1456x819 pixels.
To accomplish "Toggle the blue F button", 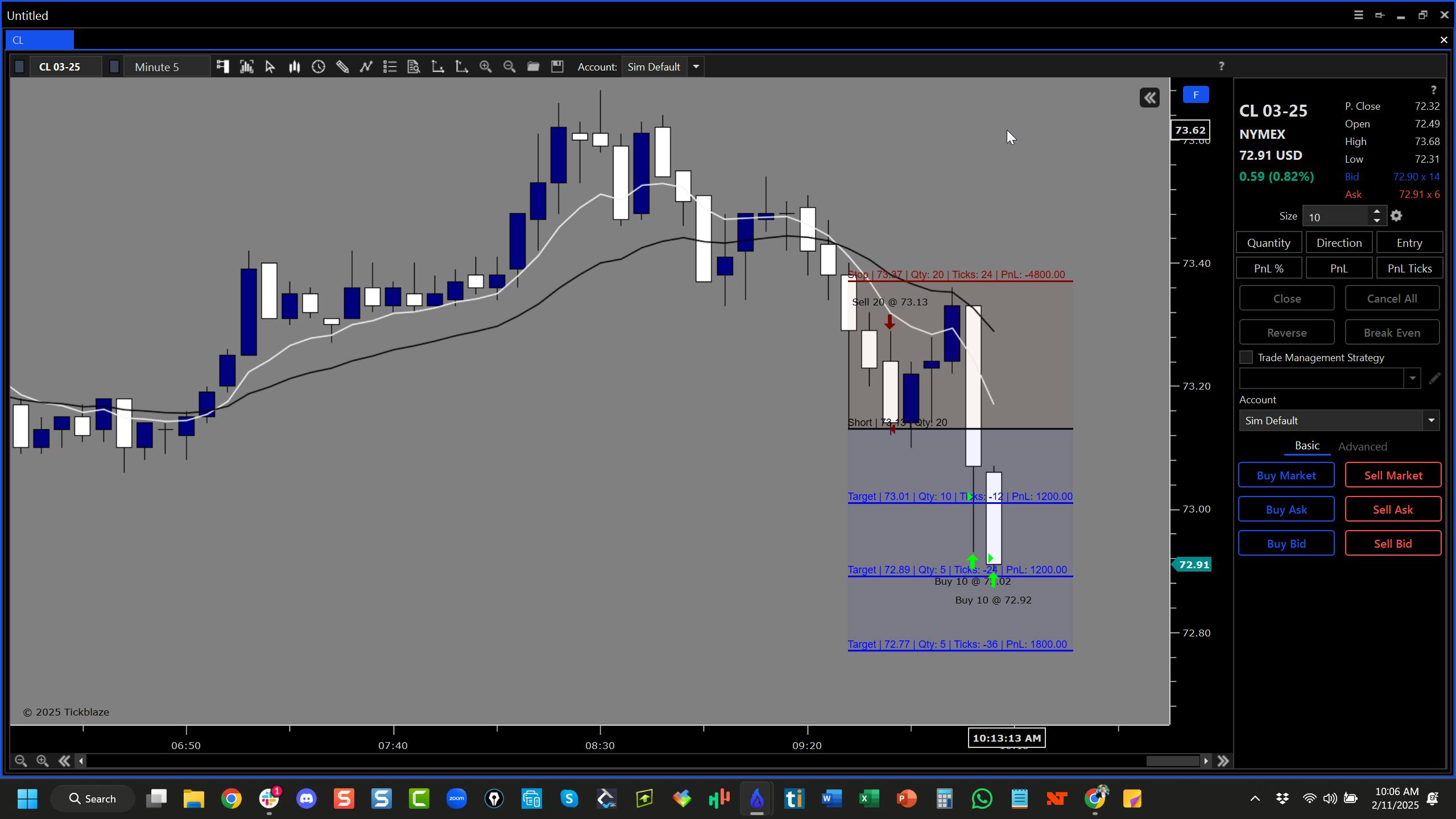I will point(1196,95).
